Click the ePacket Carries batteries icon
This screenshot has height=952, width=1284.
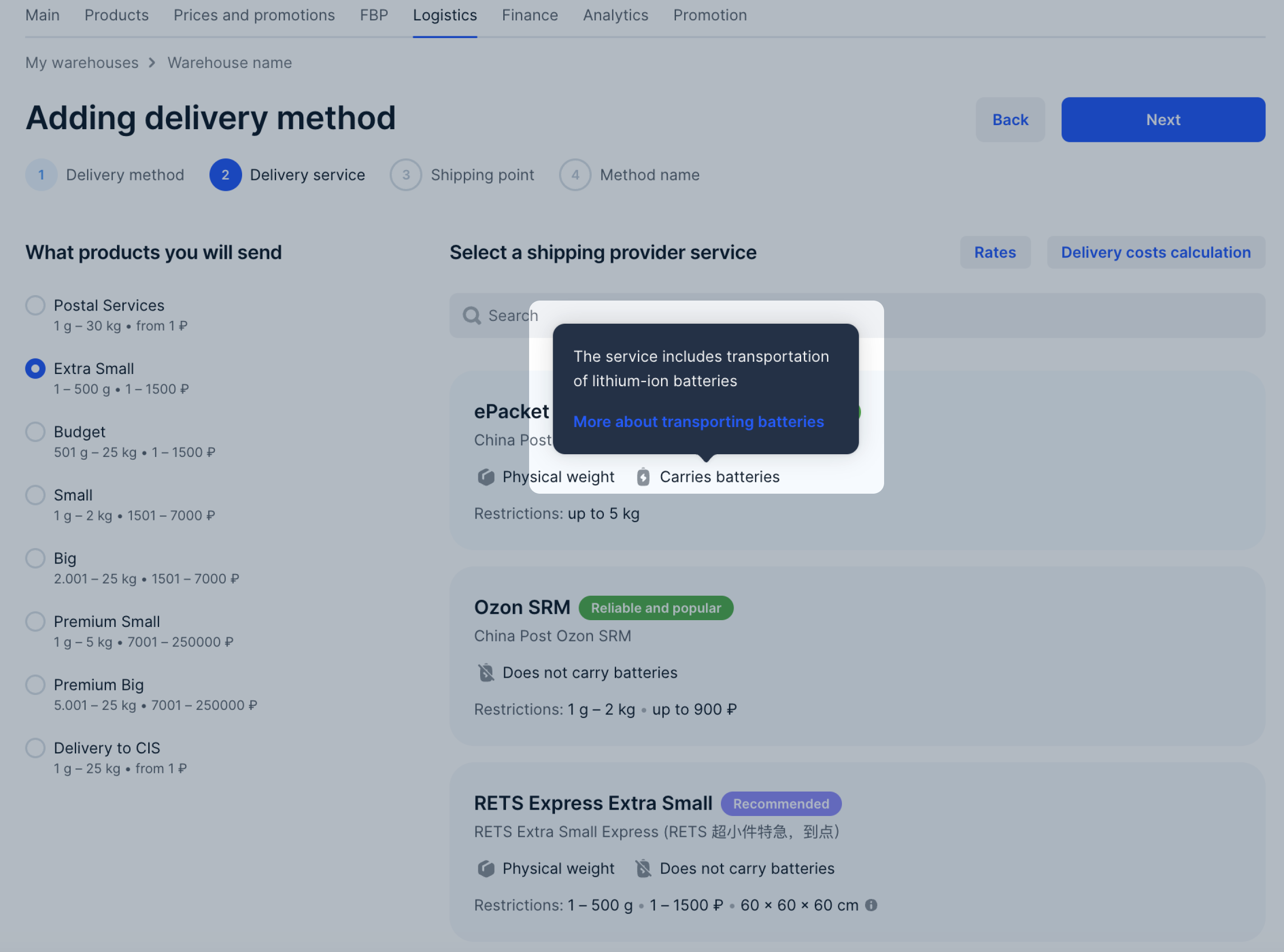[x=643, y=477]
